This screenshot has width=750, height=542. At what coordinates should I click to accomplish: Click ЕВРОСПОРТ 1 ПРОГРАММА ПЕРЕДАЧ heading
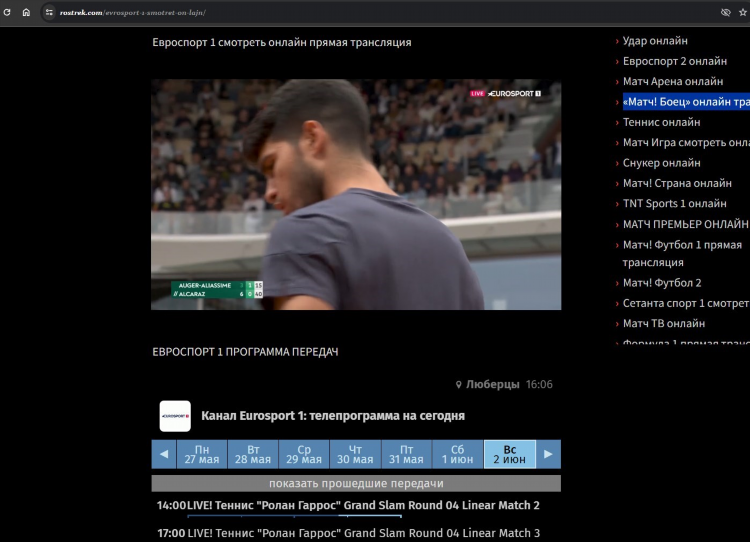[x=245, y=352]
